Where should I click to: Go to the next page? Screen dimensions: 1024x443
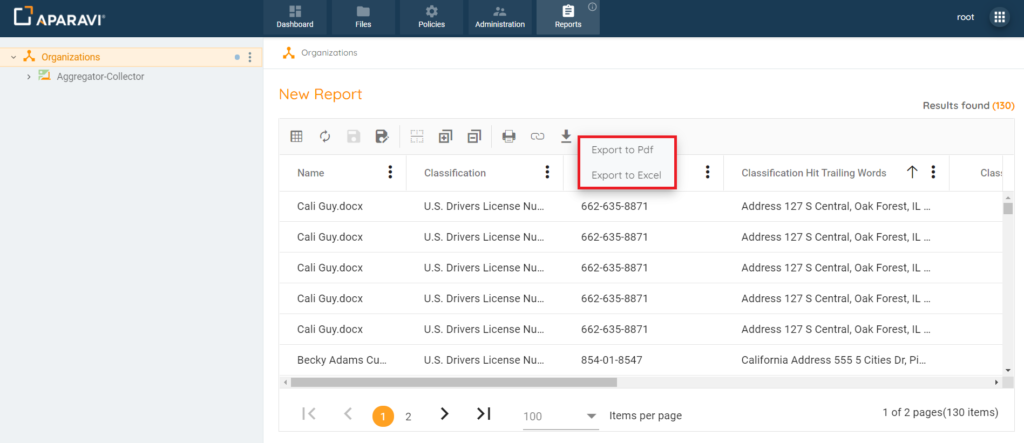(x=445, y=414)
